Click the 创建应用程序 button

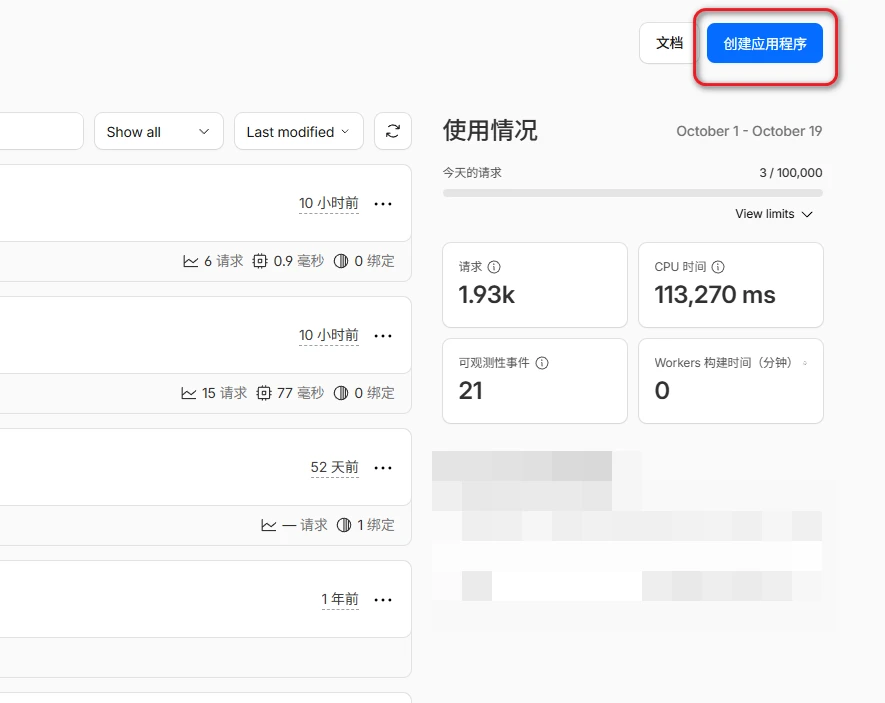765,43
